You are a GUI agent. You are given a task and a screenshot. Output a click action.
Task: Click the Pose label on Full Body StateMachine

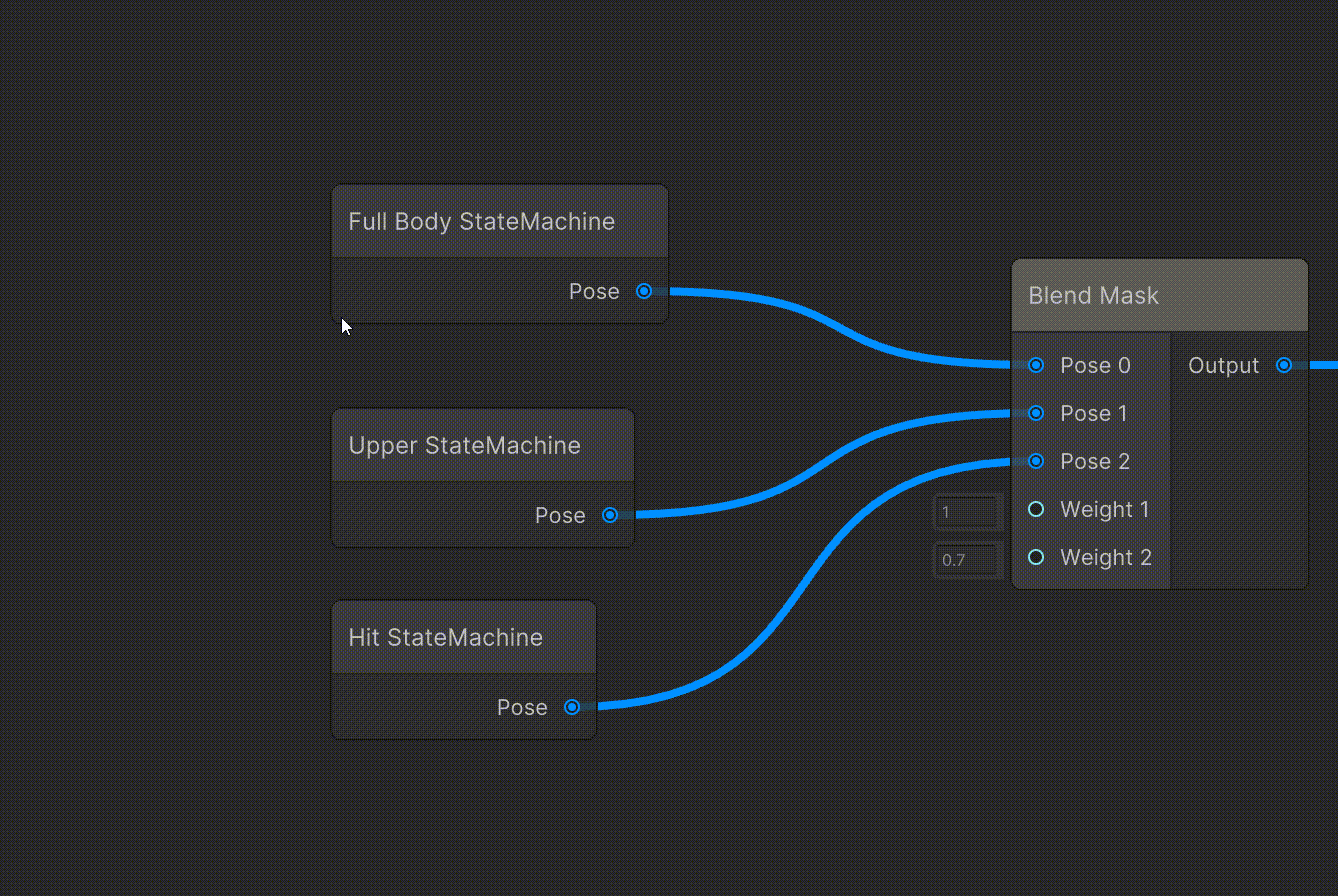[x=594, y=292]
